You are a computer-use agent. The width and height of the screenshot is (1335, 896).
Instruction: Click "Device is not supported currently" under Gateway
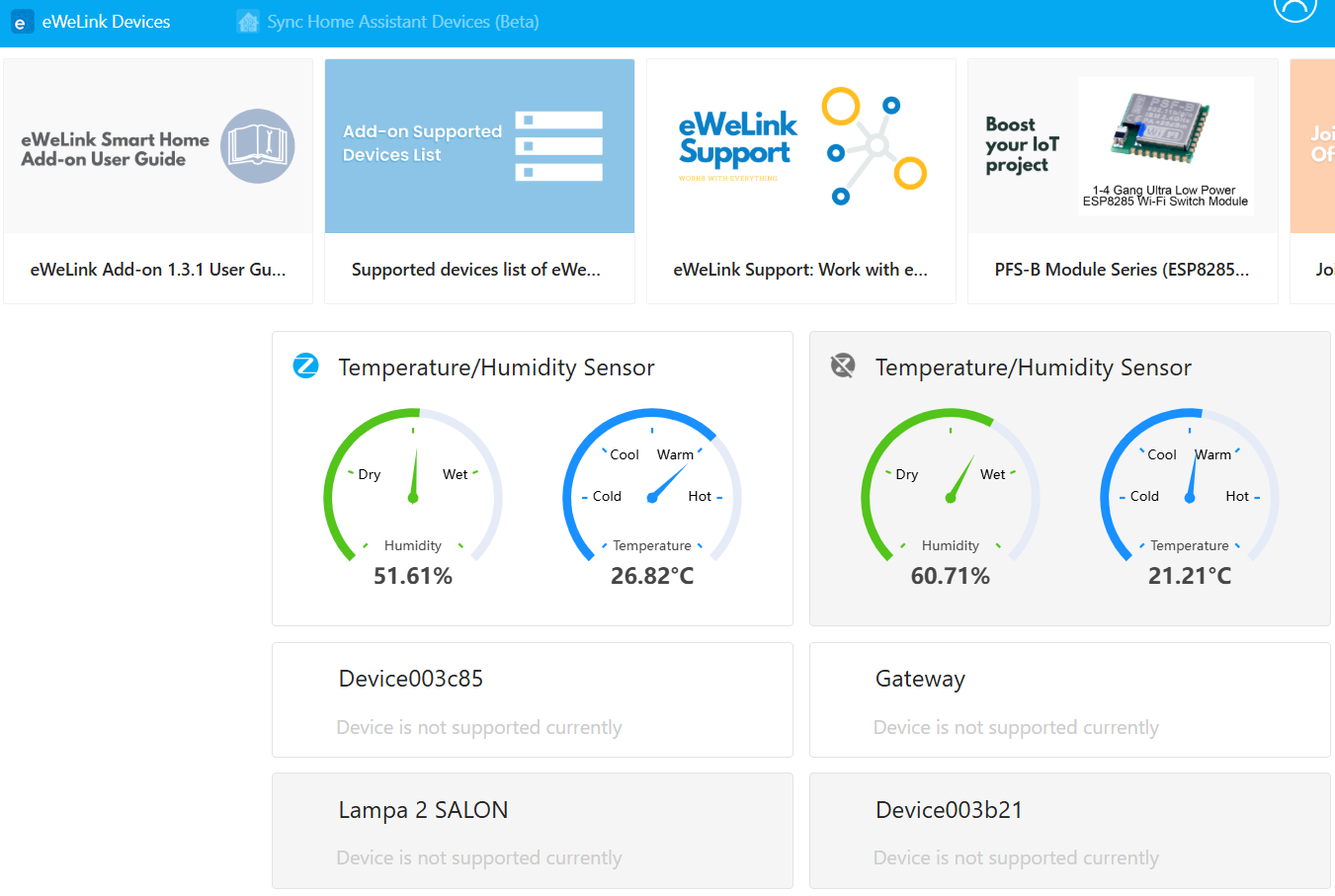coord(1016,728)
